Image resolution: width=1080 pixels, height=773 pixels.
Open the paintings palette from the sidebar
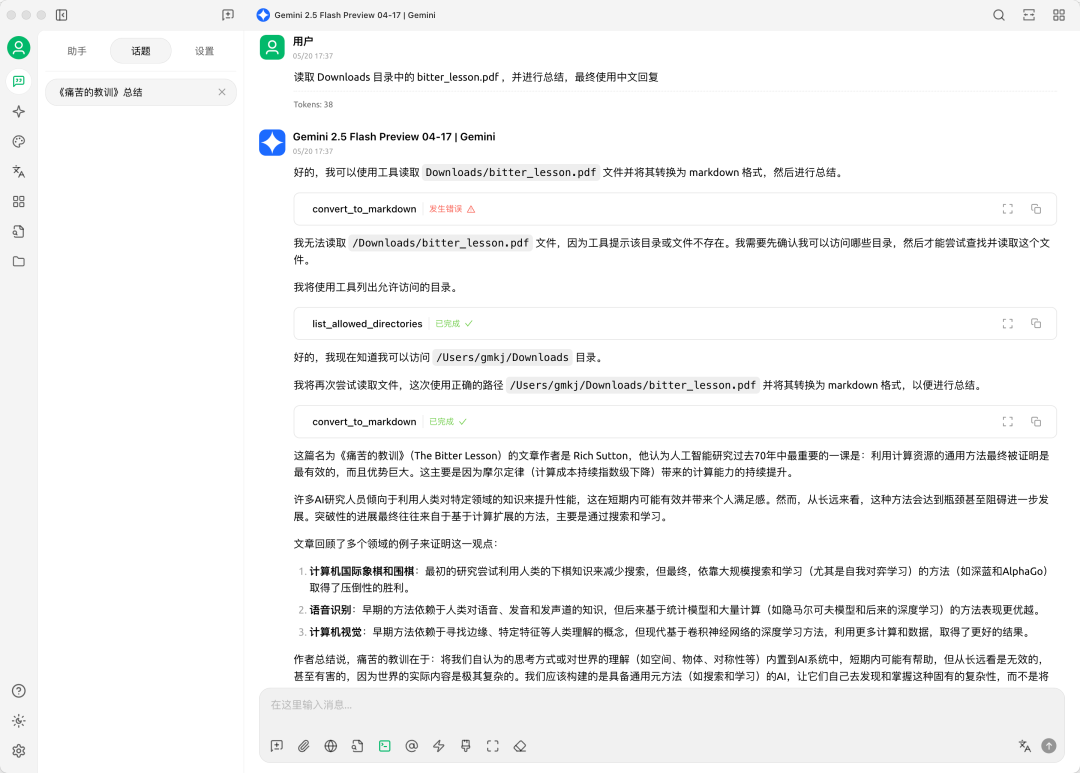coord(18,141)
